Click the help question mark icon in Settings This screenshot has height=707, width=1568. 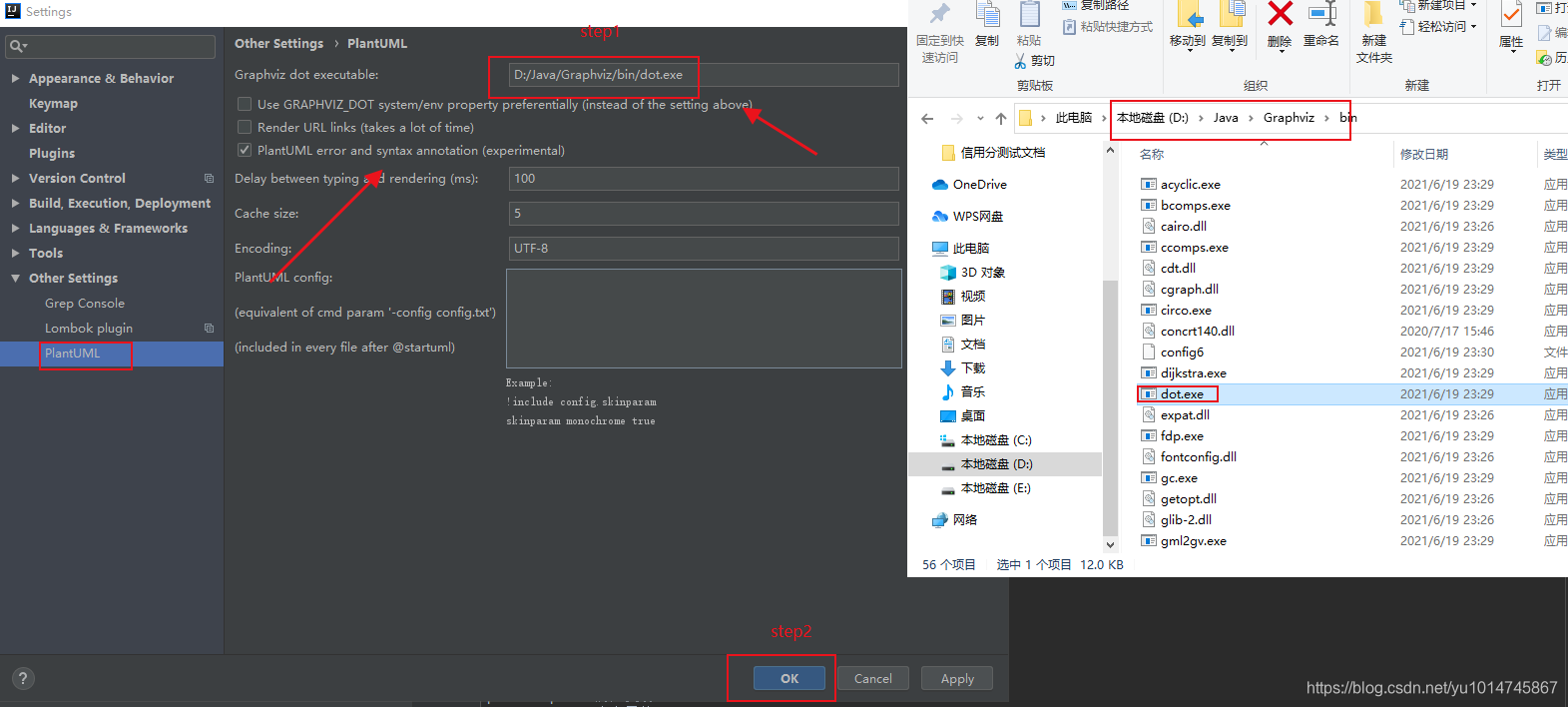tap(23, 678)
